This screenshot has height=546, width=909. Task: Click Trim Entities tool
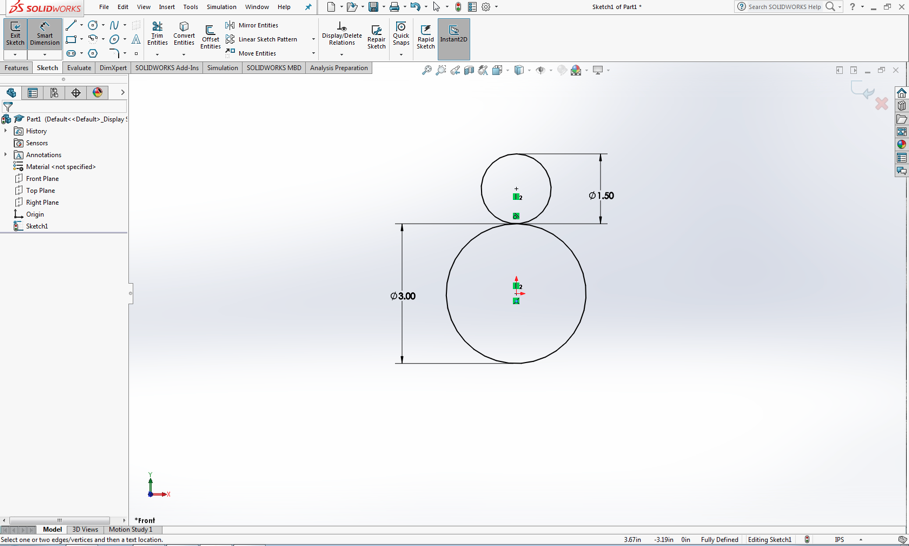157,34
